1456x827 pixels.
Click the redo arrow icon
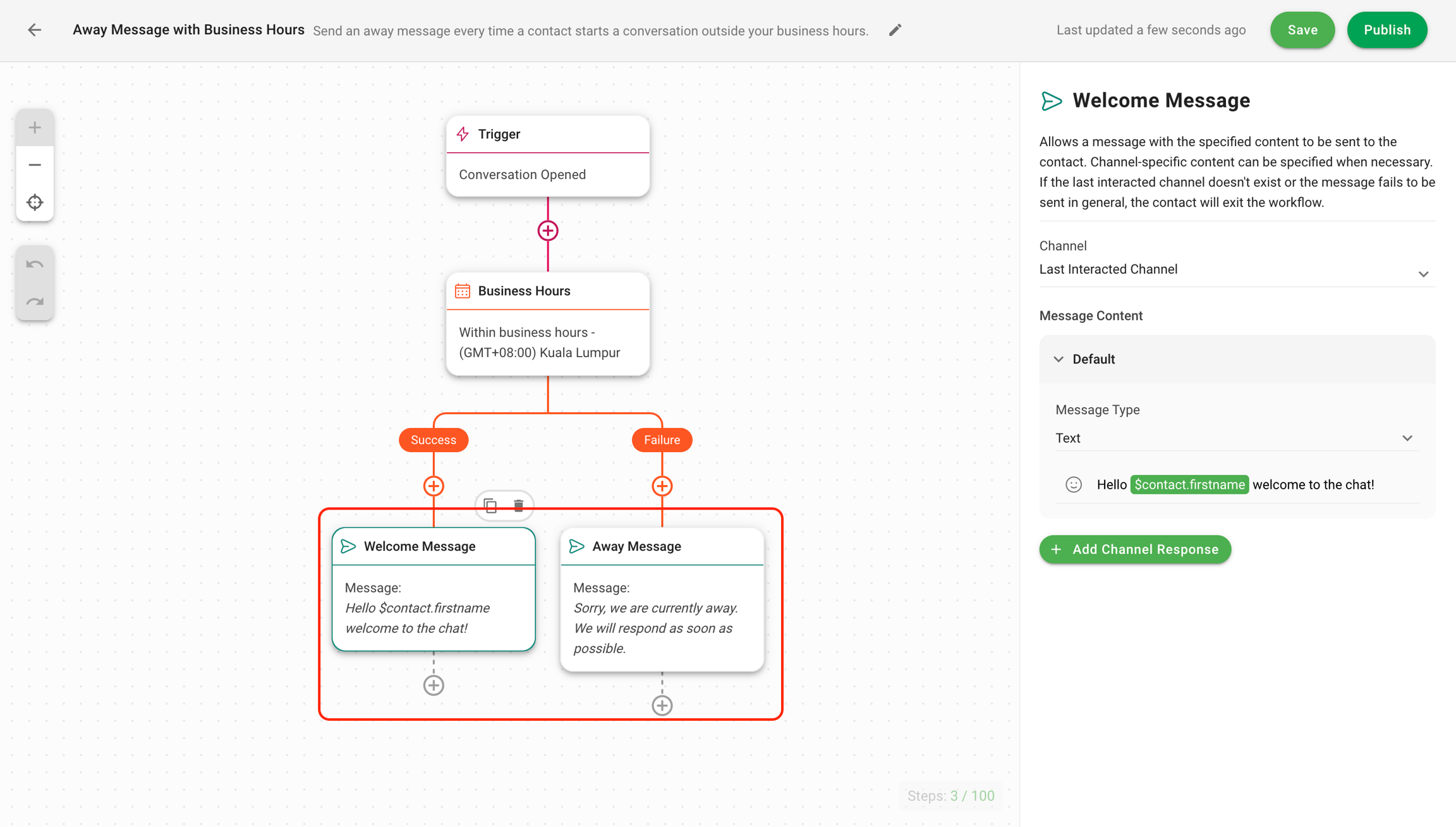pos(35,302)
